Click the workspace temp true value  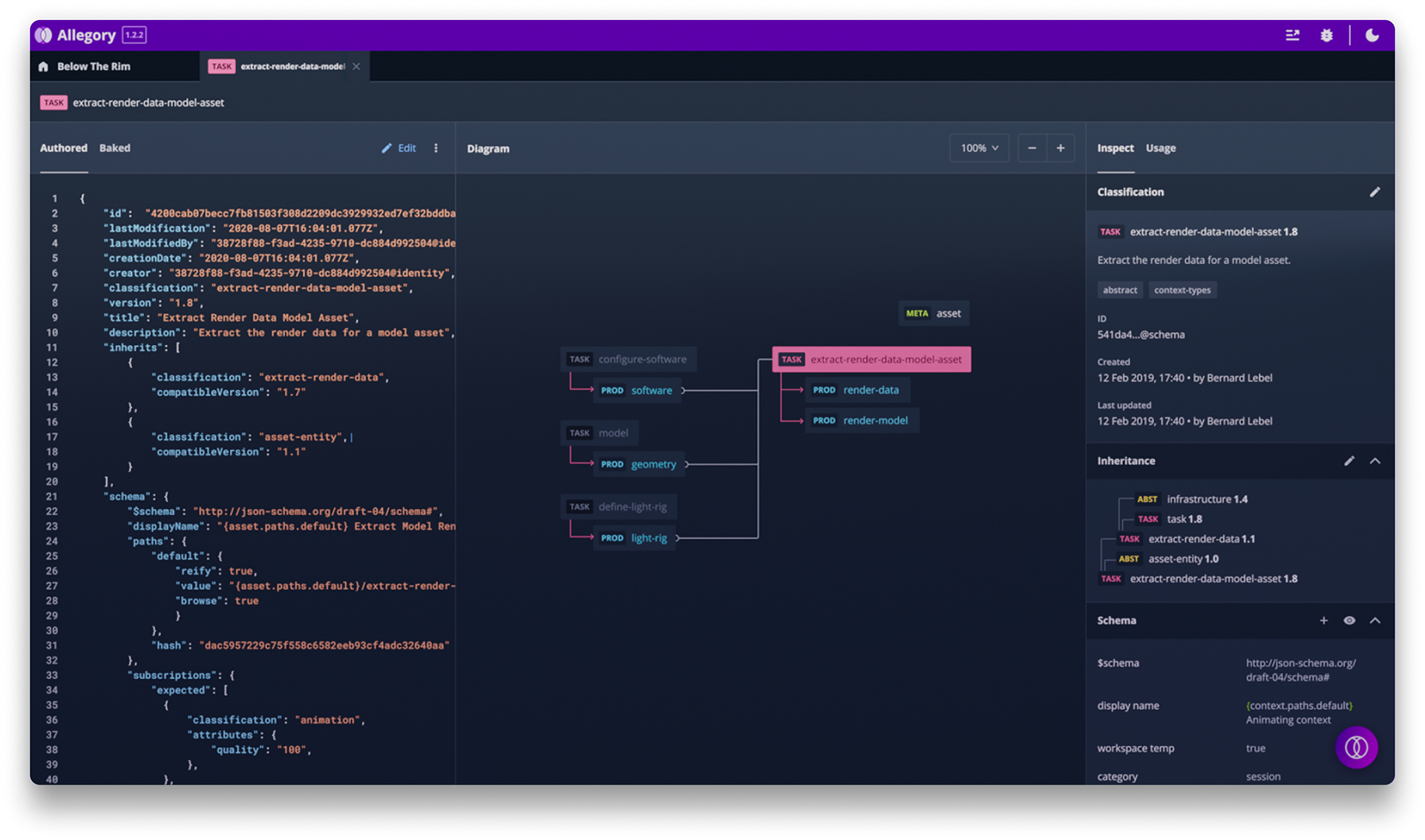tap(1256, 748)
